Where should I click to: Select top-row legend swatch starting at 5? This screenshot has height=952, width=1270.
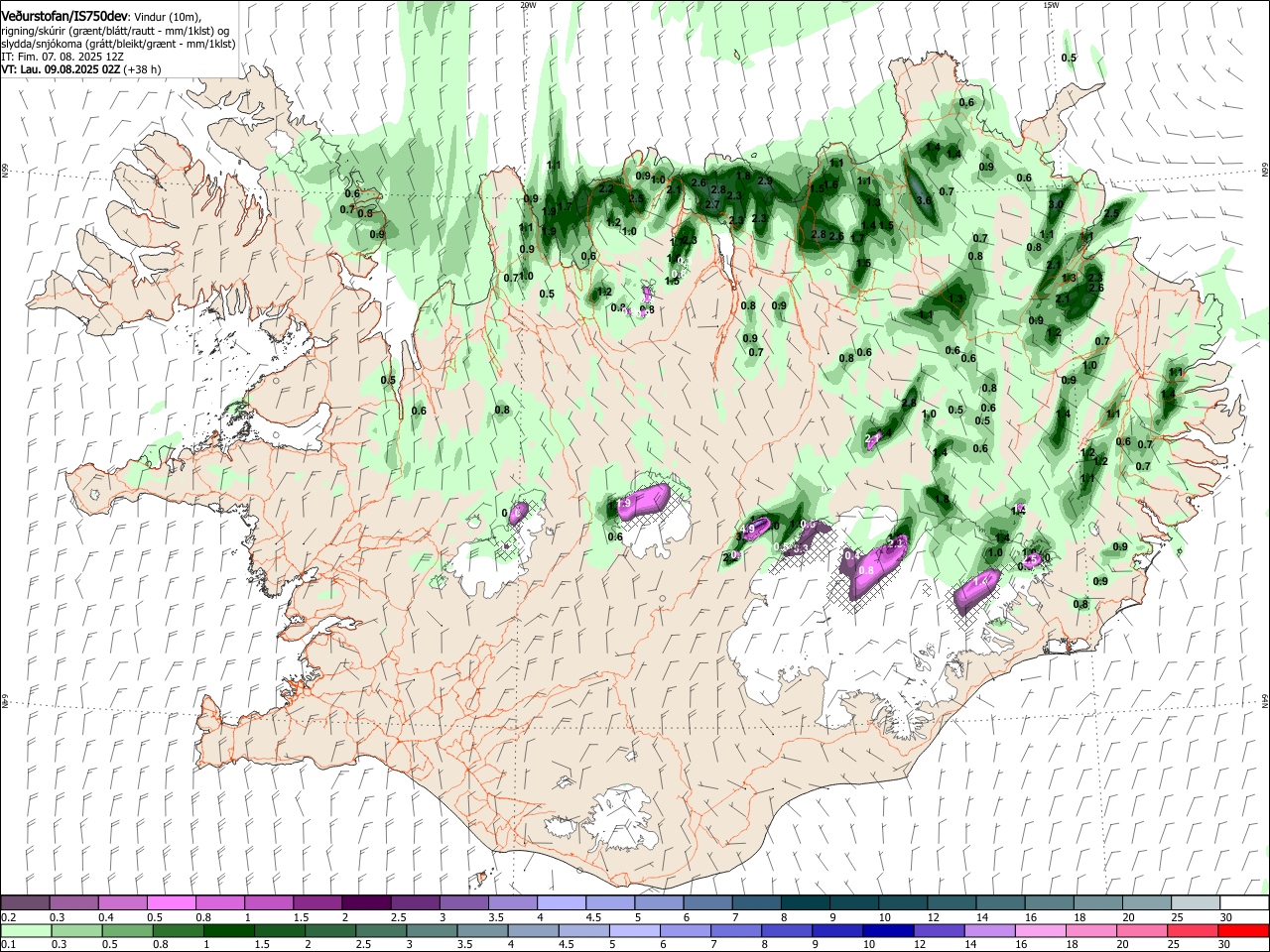tap(659, 903)
